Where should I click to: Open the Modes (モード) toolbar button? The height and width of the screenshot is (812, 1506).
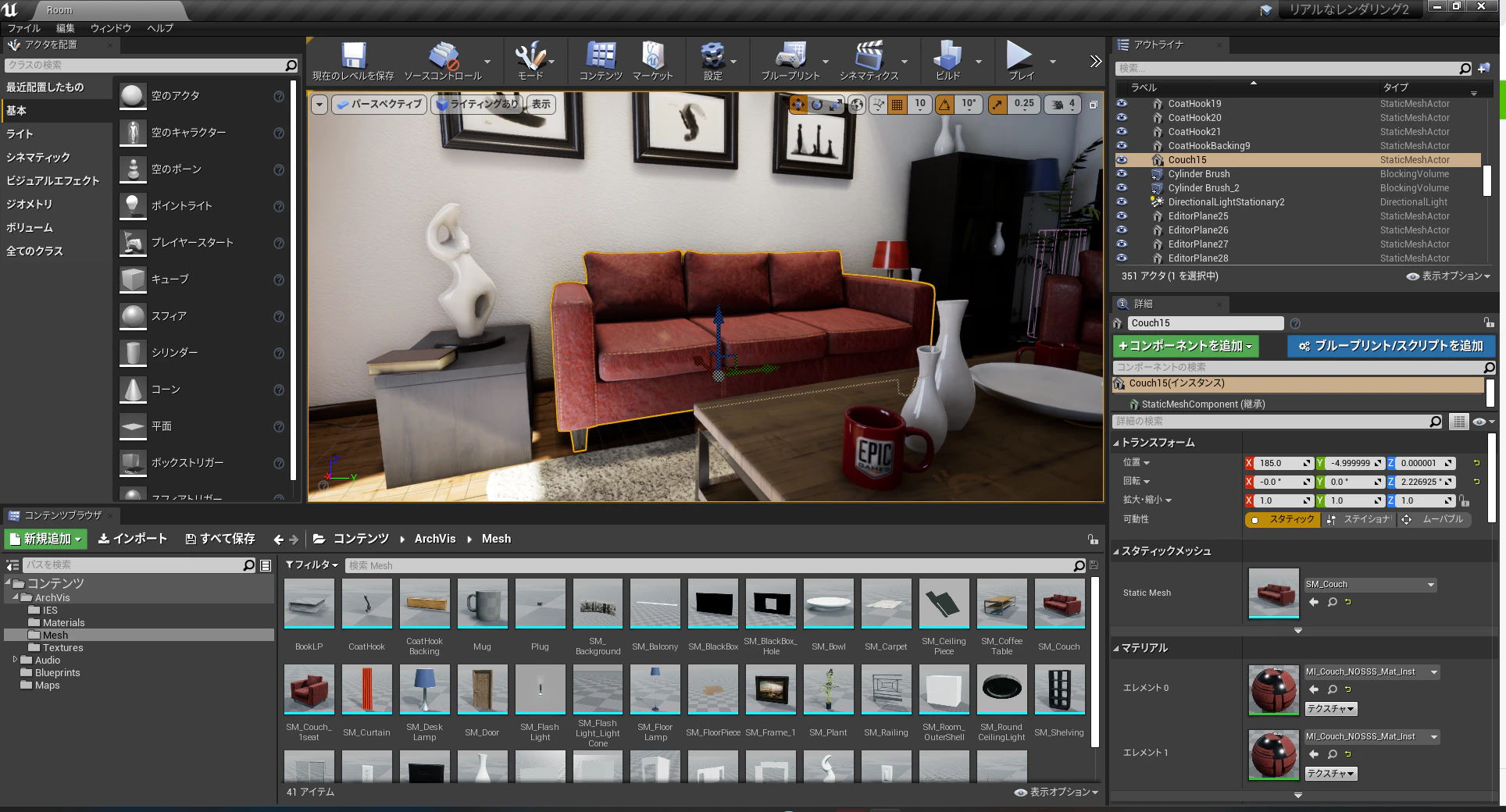point(530,61)
